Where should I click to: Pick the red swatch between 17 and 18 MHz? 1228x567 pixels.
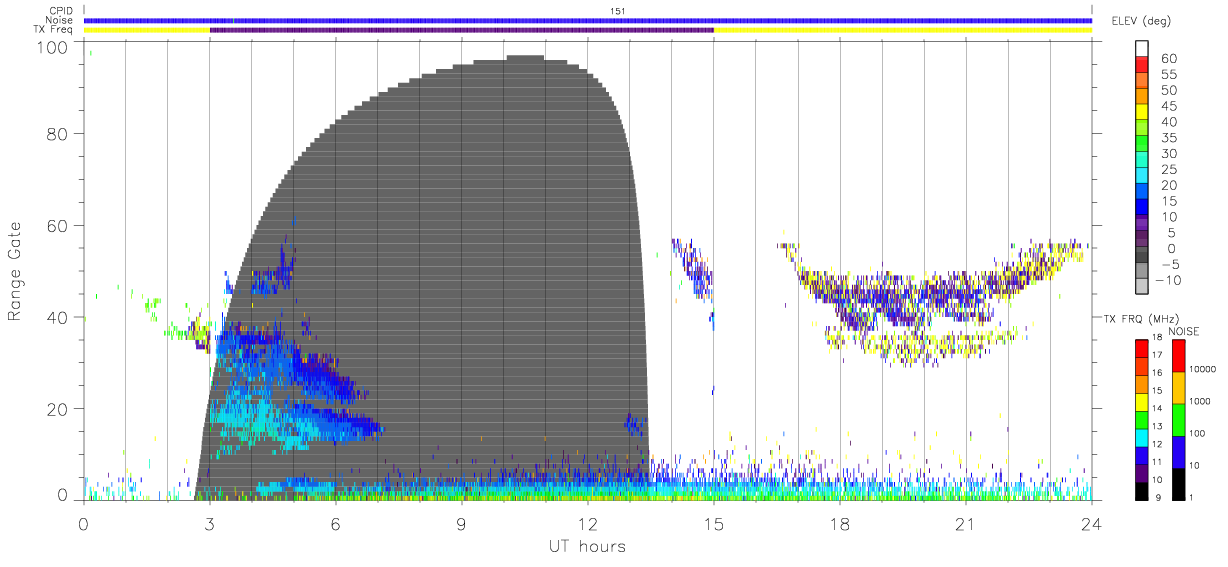[x=1142, y=349]
